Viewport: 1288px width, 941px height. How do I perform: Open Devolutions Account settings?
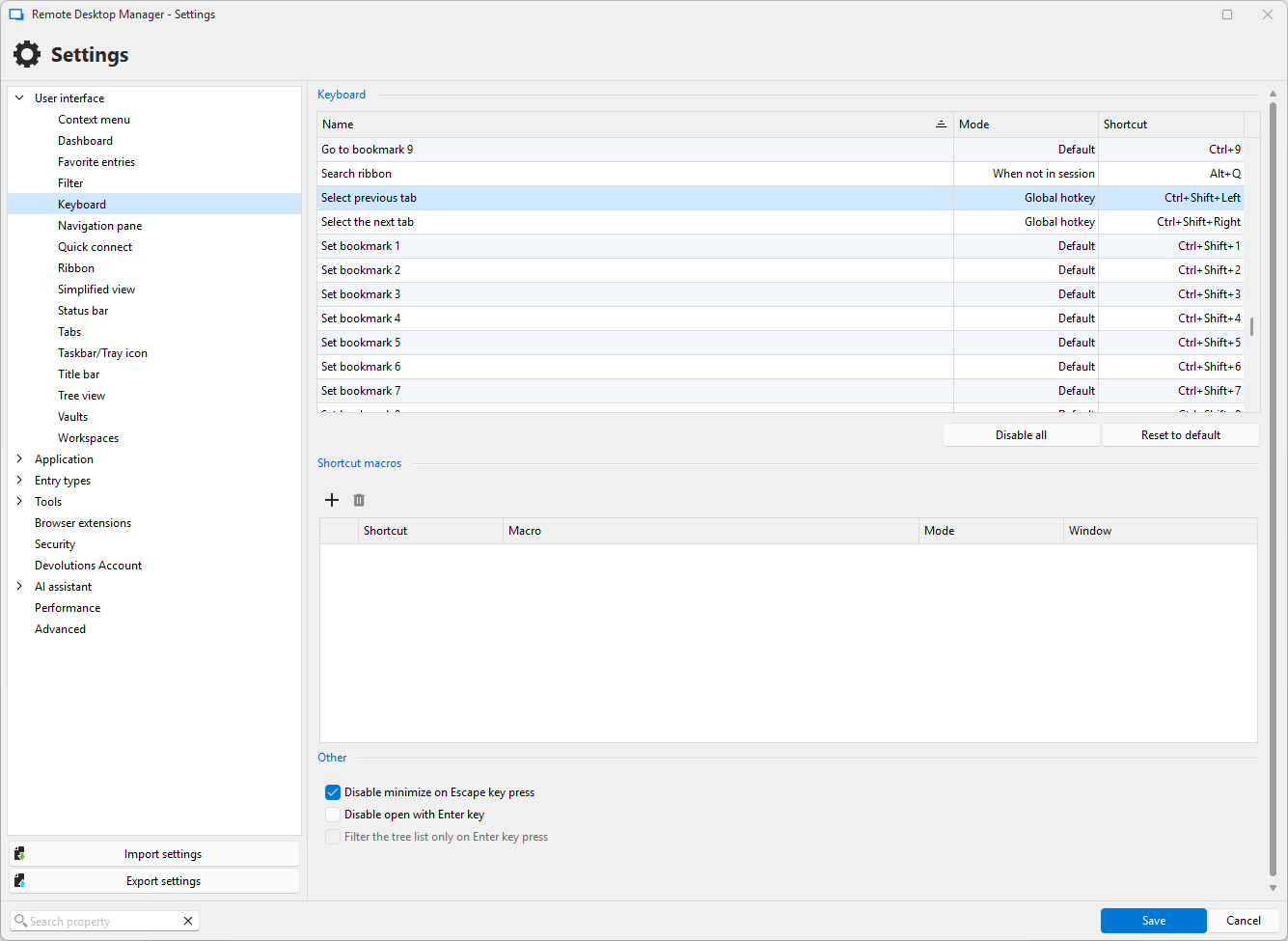coord(88,566)
